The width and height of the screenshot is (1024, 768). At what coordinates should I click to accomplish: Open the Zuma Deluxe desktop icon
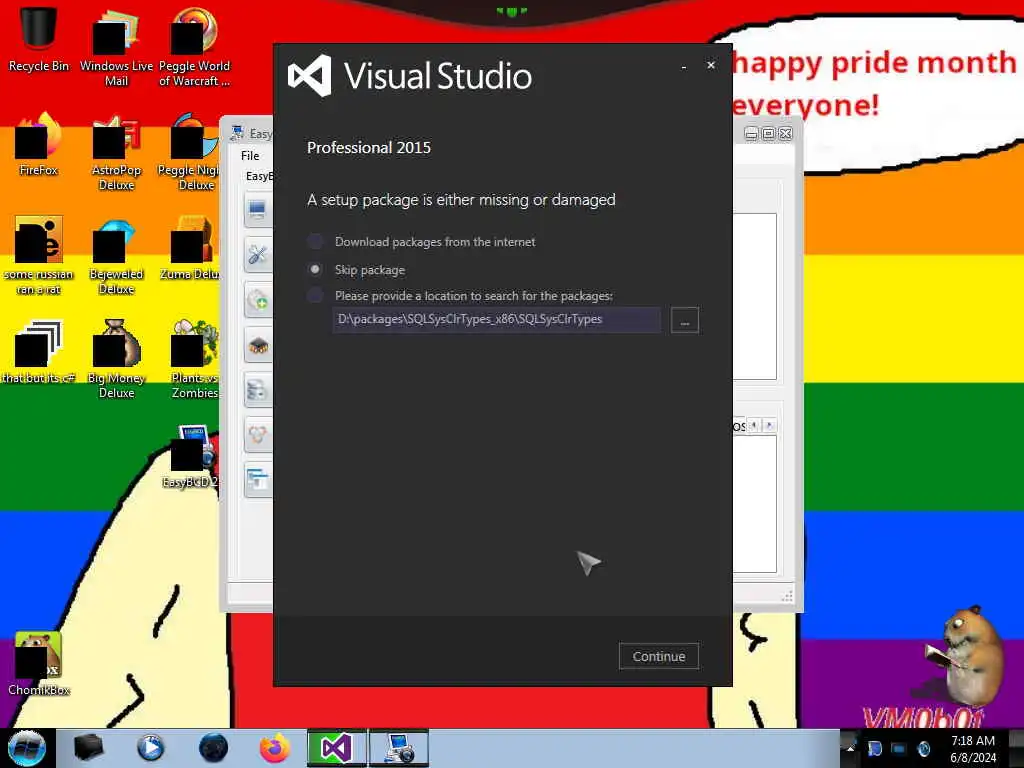point(189,248)
